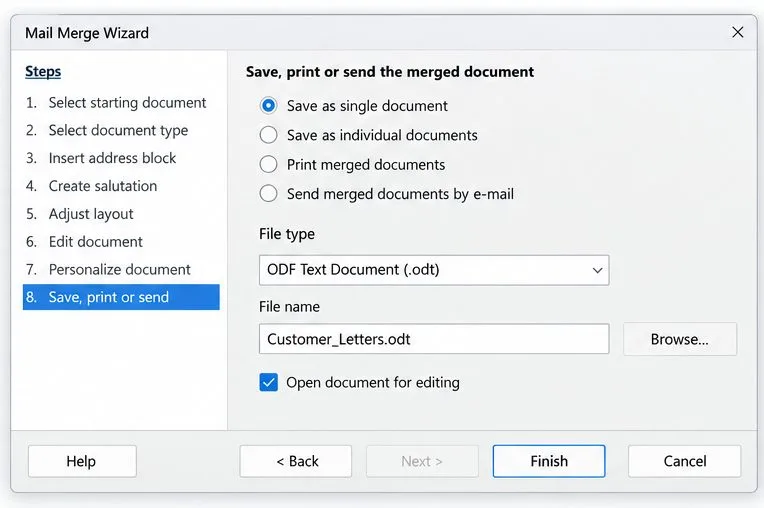Screen dimensions: 764x508
Task: Open Help for the wizard
Action: pos(82,461)
